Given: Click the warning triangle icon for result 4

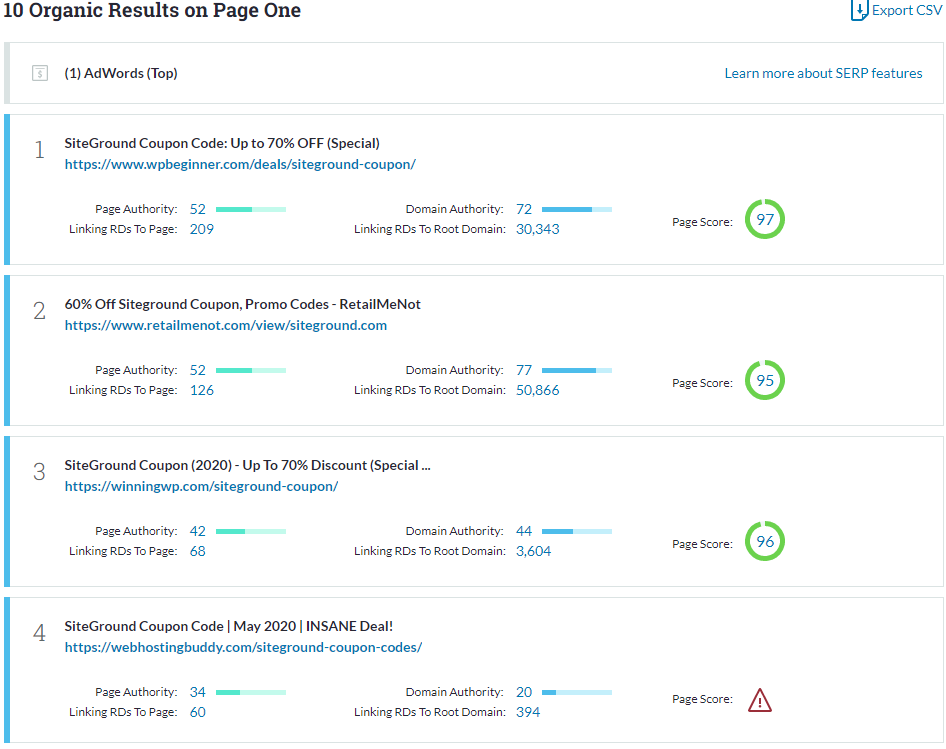Looking at the screenshot, I should 760,700.
